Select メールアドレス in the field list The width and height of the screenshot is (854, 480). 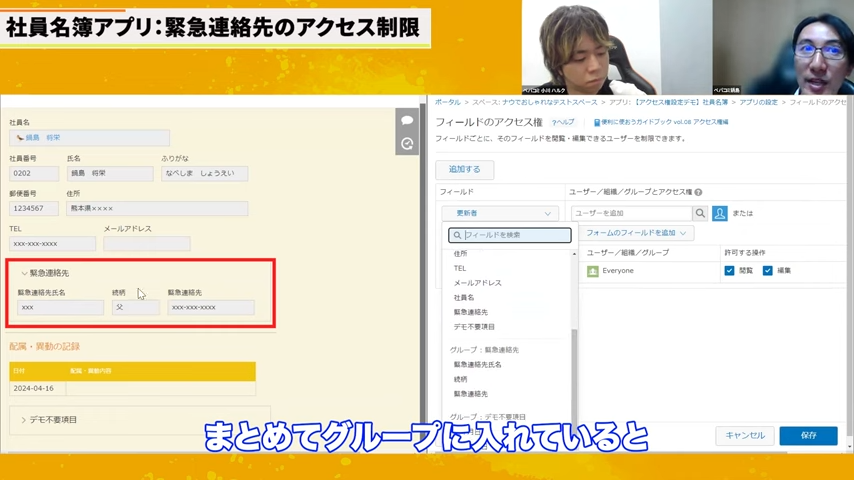(478, 283)
